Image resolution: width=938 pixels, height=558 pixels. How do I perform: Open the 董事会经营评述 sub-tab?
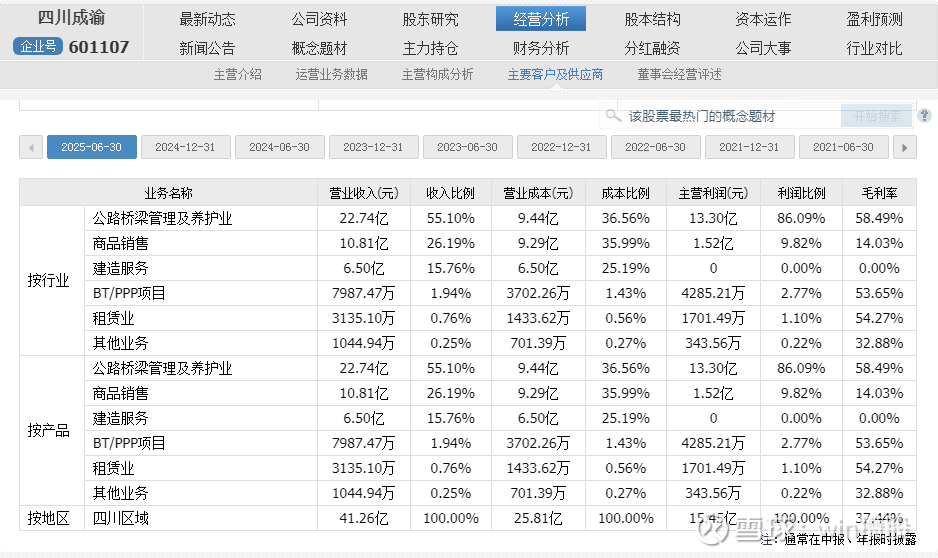[679, 74]
